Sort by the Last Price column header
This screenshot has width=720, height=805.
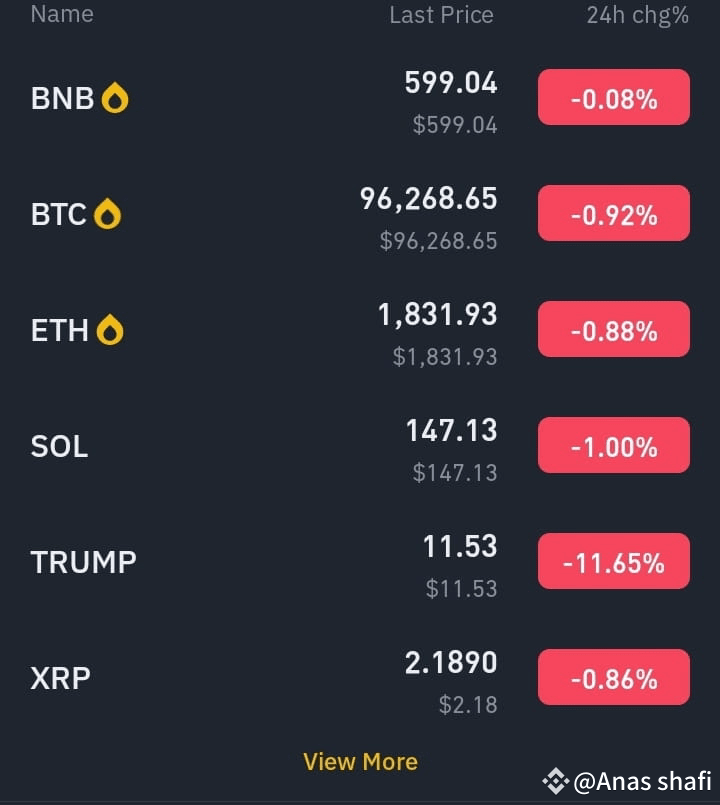(442, 15)
